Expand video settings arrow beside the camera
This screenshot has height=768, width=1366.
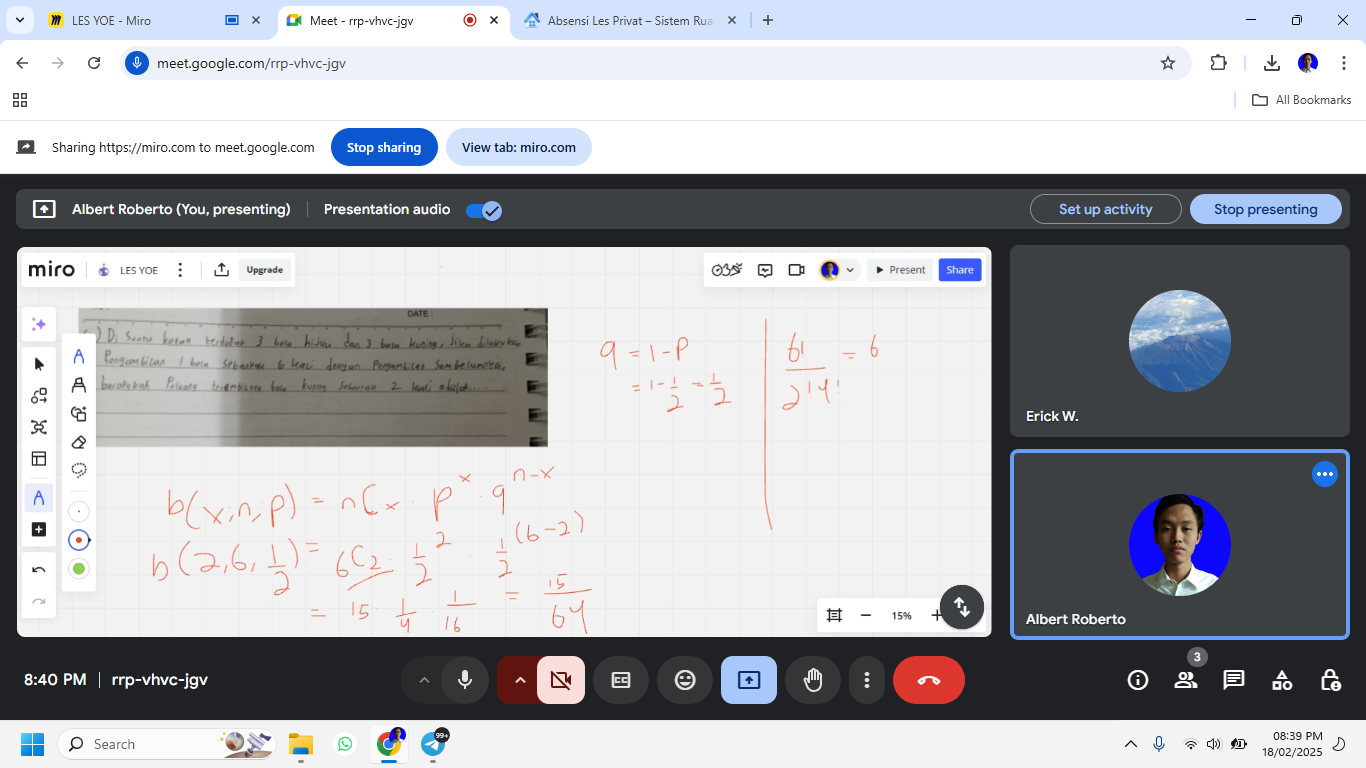pyautogui.click(x=520, y=680)
